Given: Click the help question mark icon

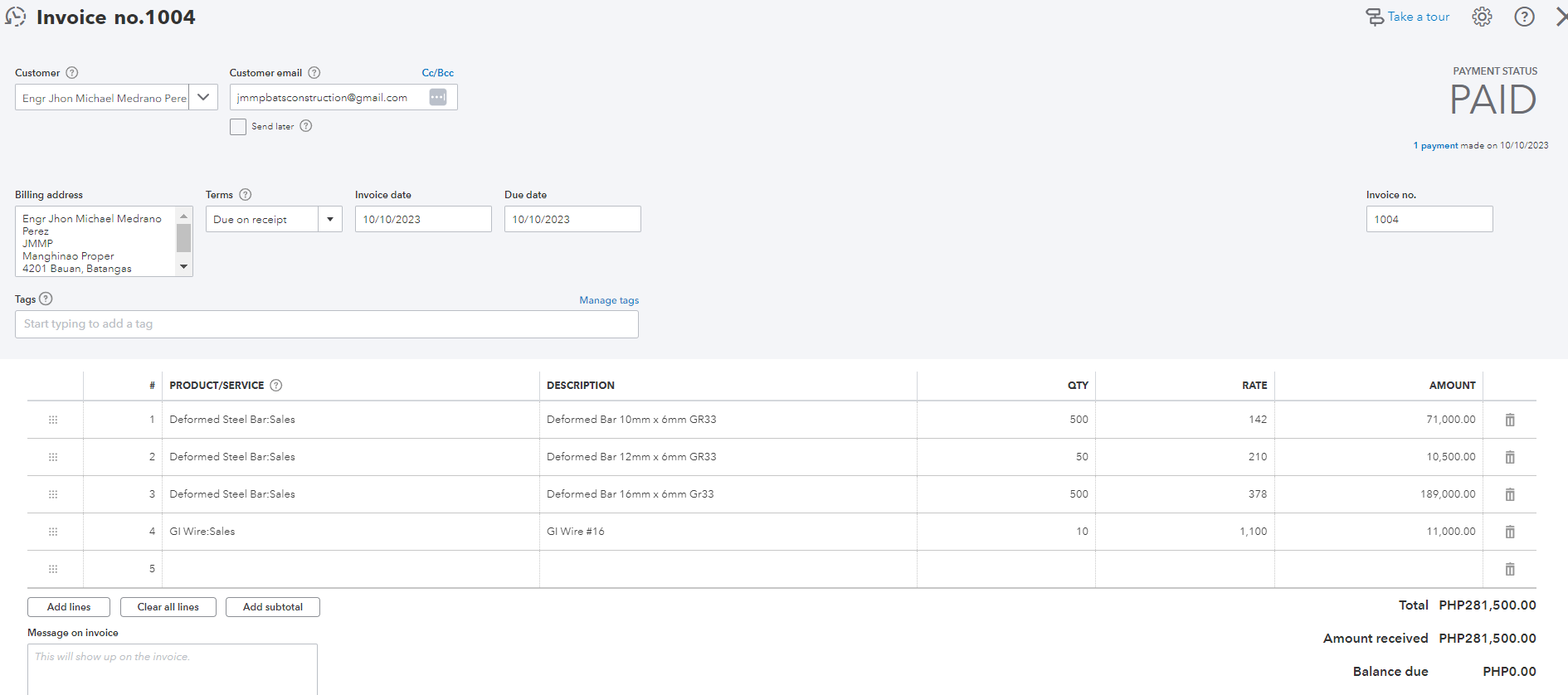Looking at the screenshot, I should pyautogui.click(x=1524, y=17).
